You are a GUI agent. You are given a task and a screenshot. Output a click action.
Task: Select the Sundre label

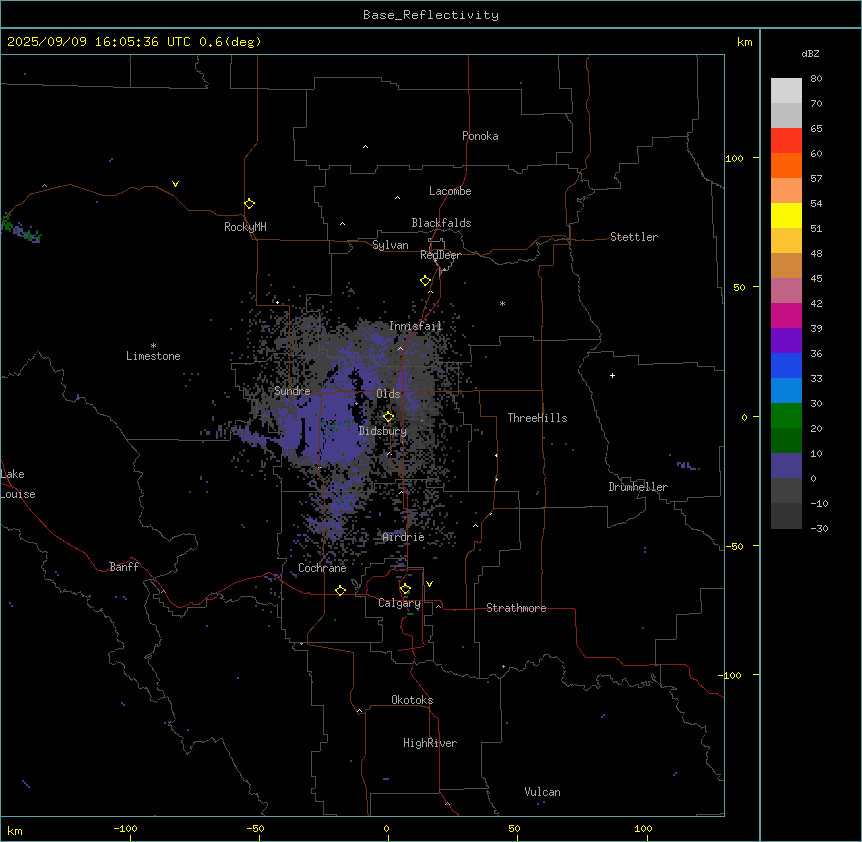(292, 391)
